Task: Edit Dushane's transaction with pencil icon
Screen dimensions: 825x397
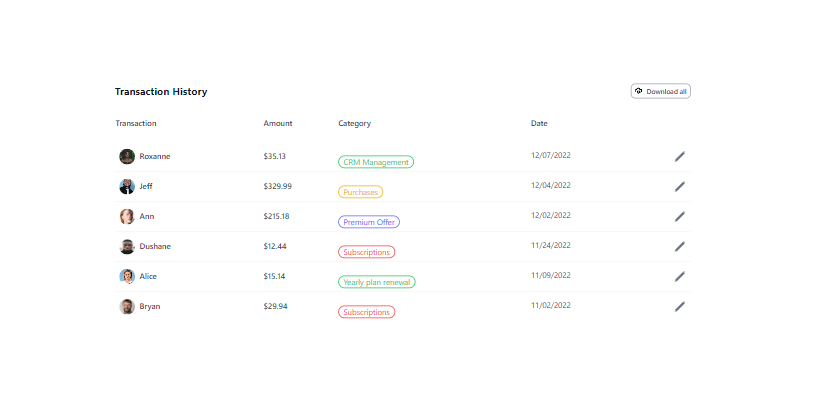Action: 680,247
